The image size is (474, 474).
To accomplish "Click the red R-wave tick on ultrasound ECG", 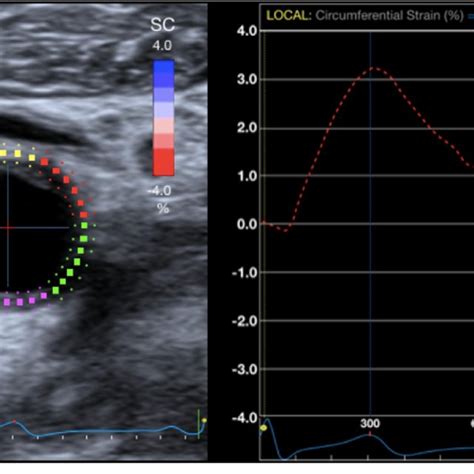I will (14, 421).
